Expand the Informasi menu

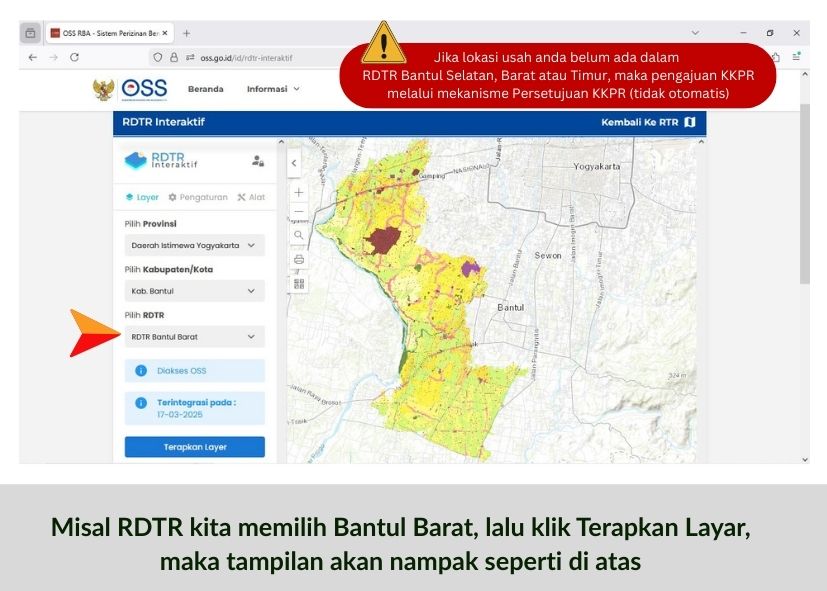coord(273,89)
